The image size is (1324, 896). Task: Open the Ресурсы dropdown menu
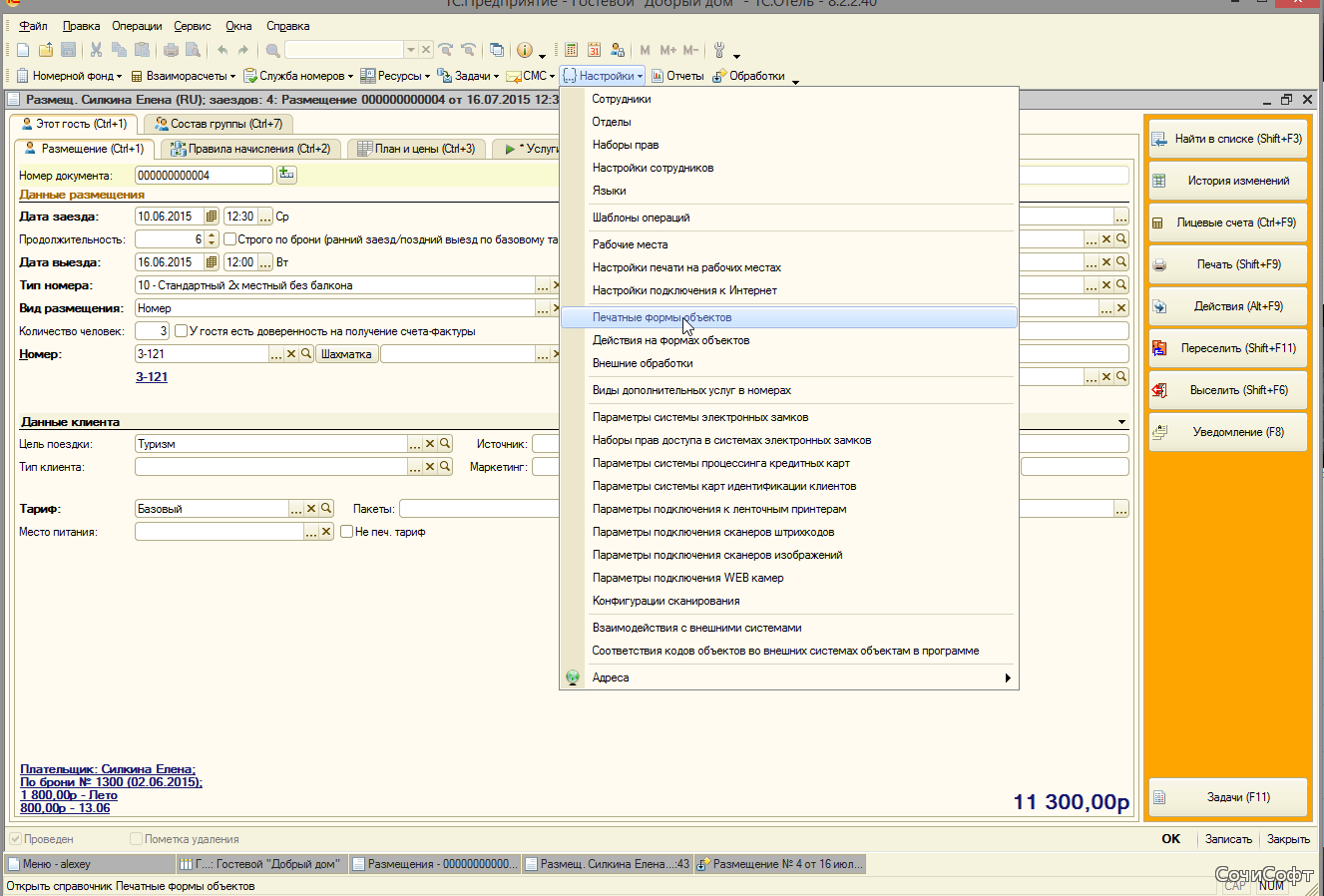point(396,76)
